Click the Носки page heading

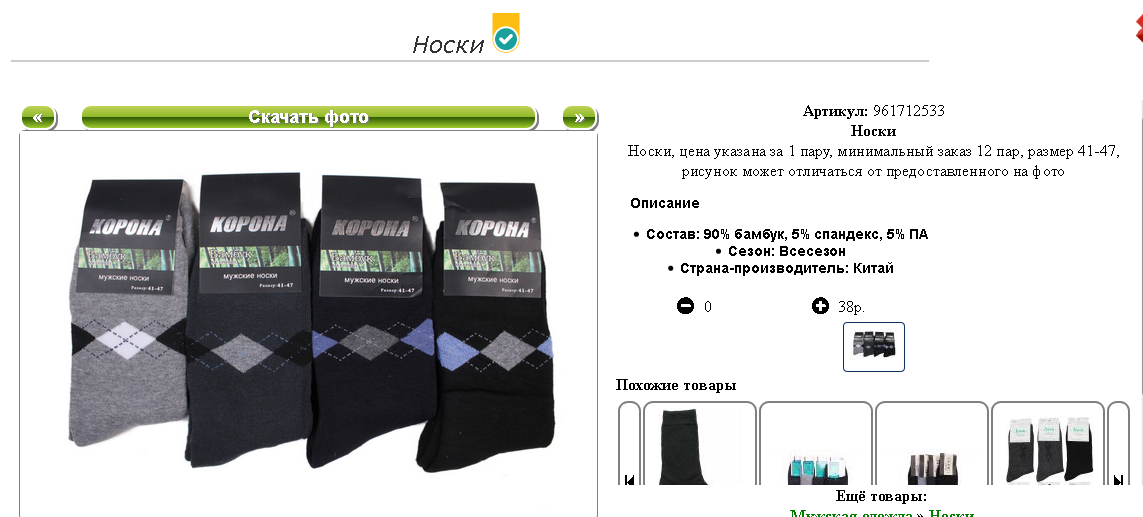click(x=448, y=44)
